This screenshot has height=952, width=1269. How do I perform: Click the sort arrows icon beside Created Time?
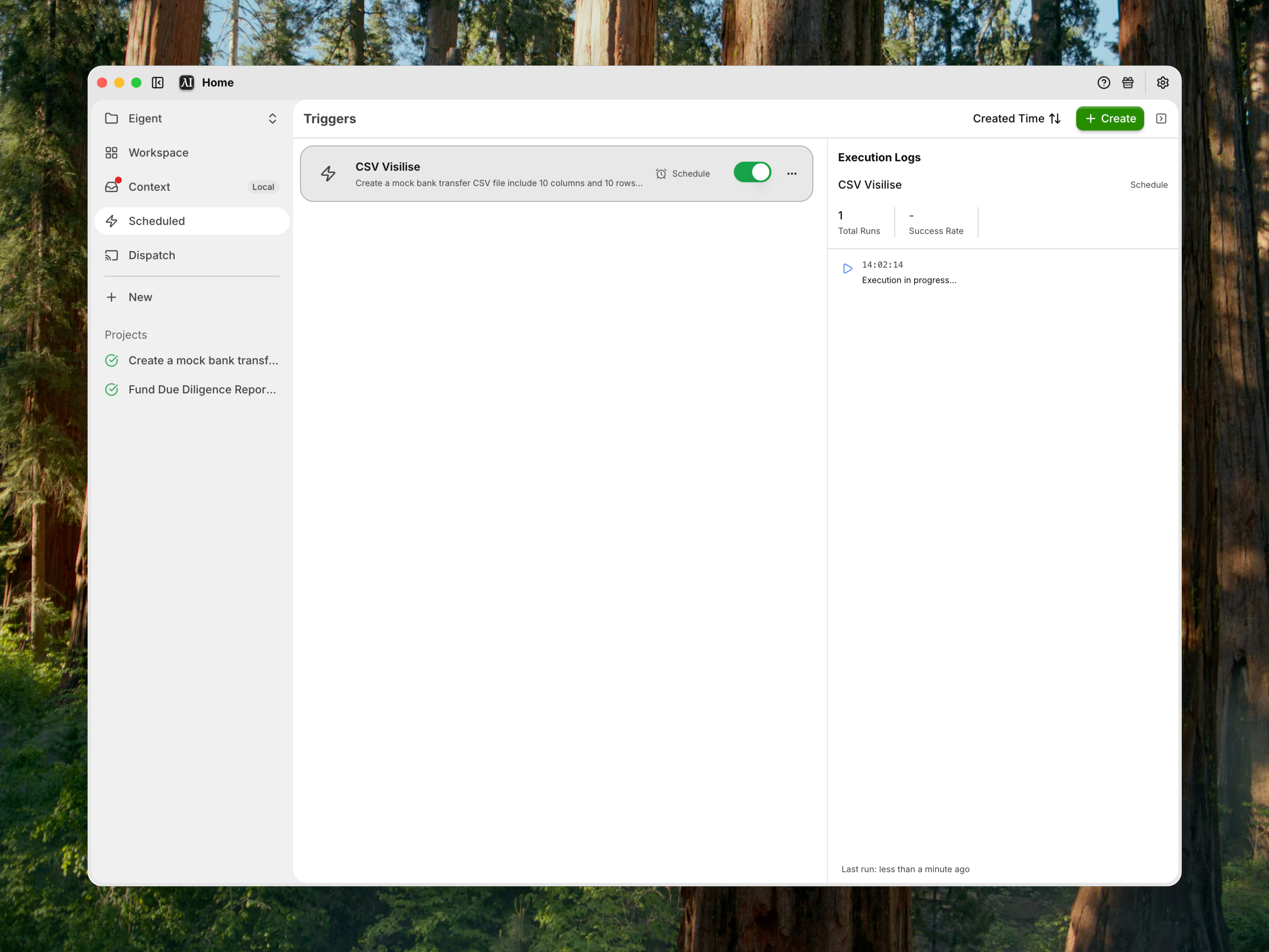(x=1055, y=118)
